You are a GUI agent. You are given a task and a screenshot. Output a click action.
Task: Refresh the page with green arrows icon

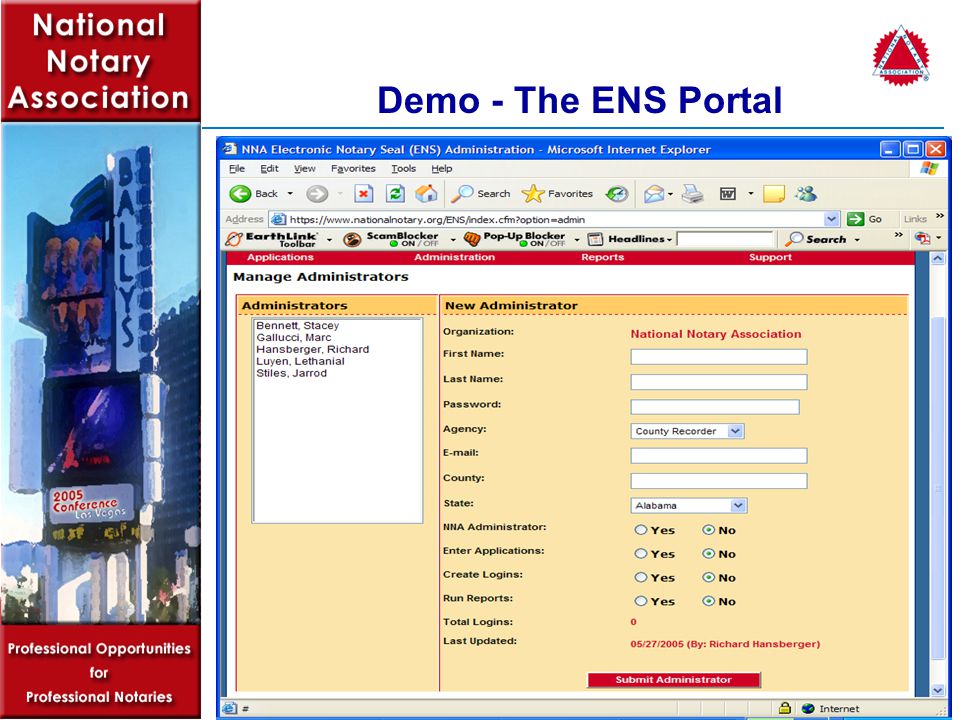(395, 194)
